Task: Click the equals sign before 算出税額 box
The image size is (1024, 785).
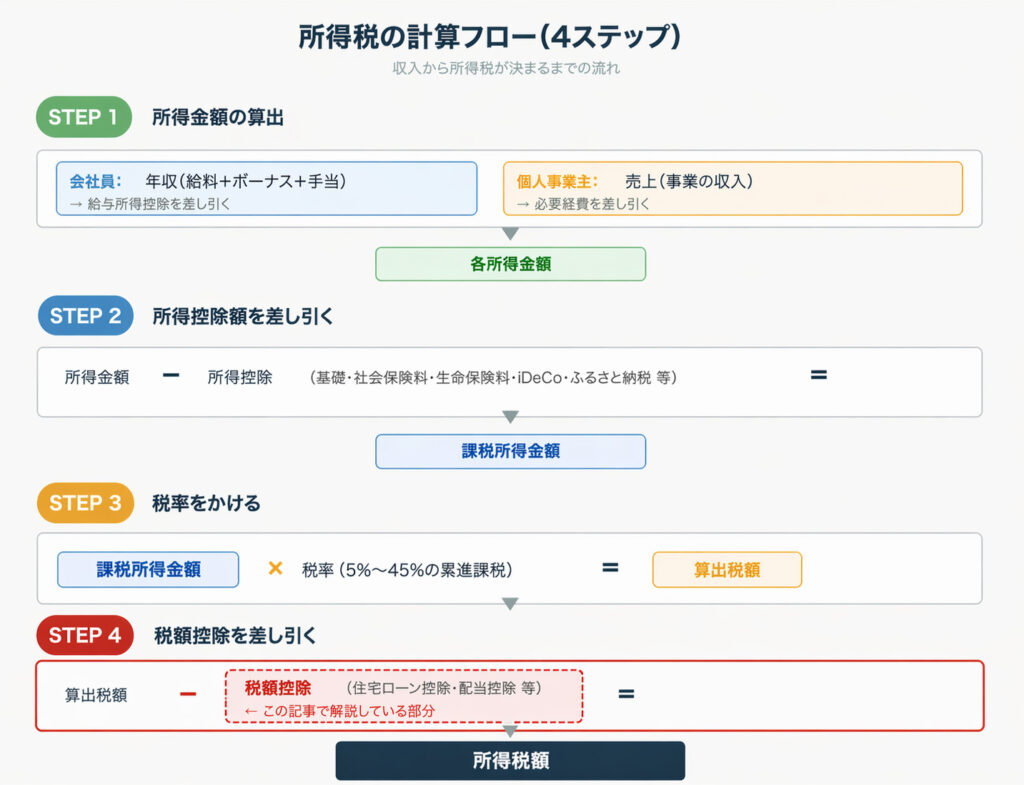Action: 611,568
